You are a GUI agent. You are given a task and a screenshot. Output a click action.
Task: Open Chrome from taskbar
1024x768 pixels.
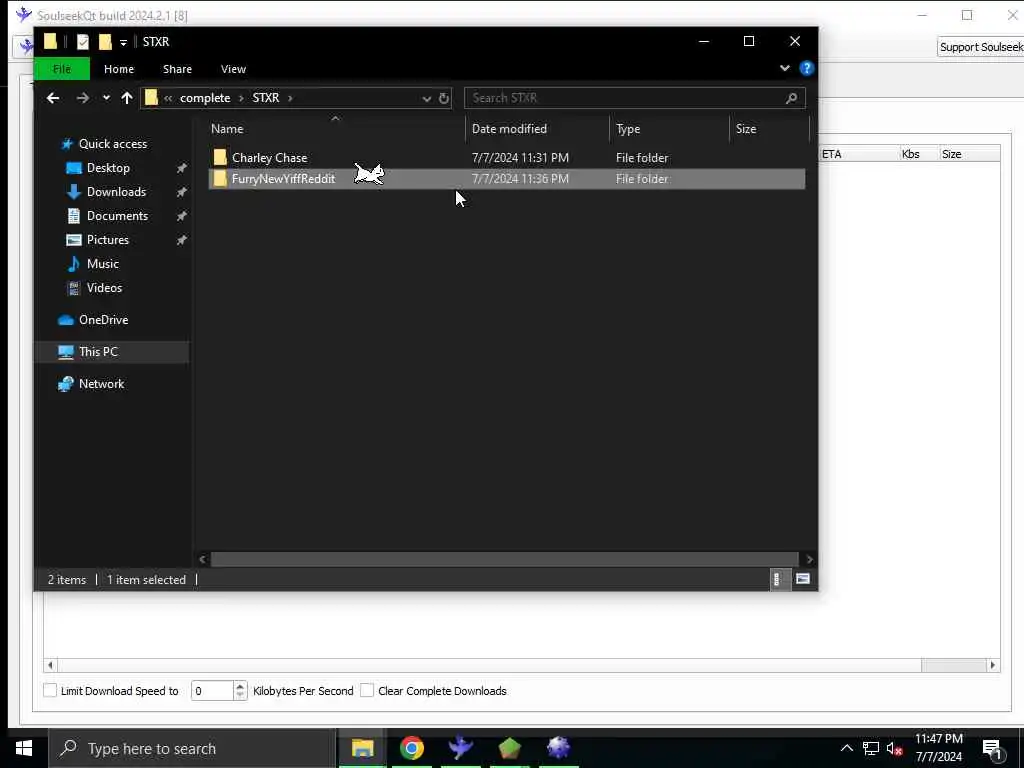click(x=411, y=748)
